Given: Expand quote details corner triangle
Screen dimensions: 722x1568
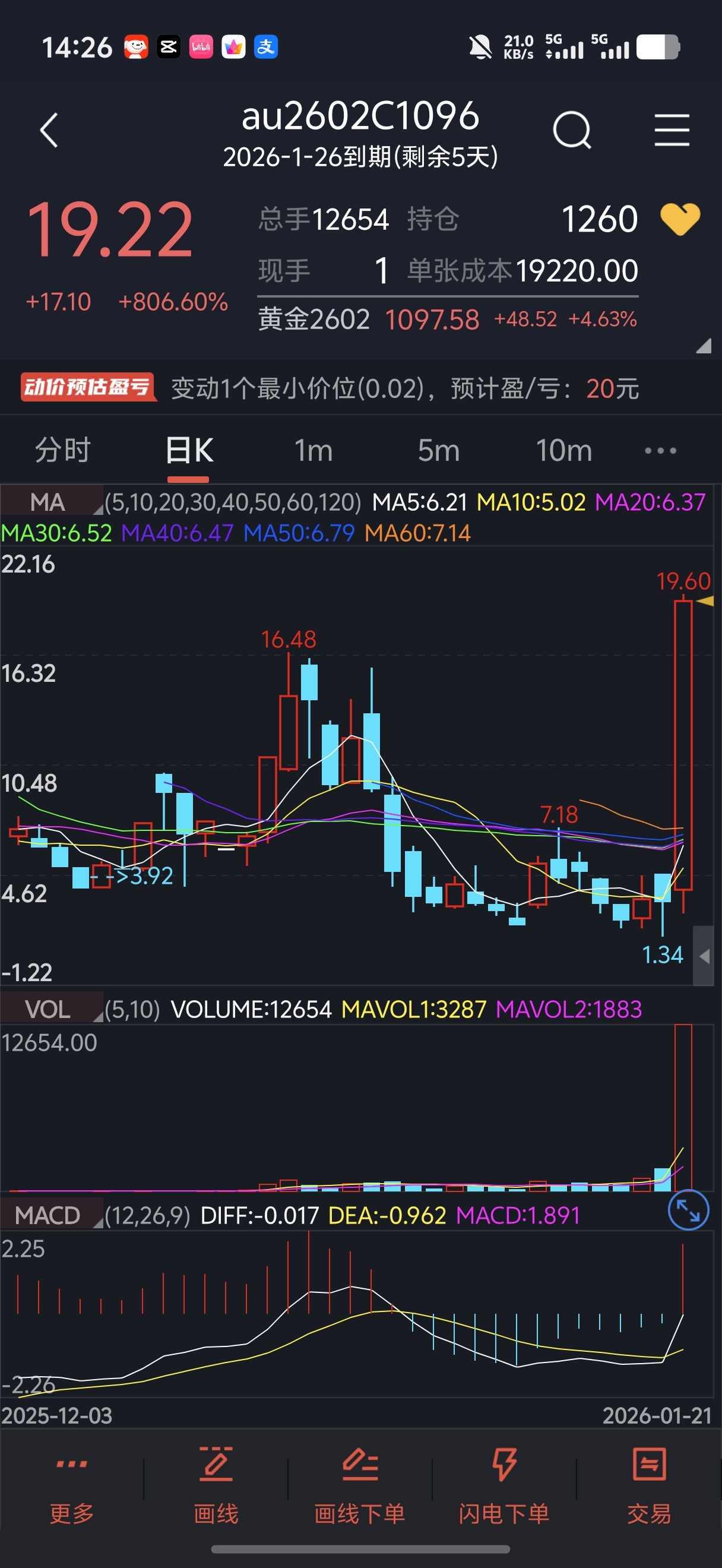Looking at the screenshot, I should tap(704, 346).
